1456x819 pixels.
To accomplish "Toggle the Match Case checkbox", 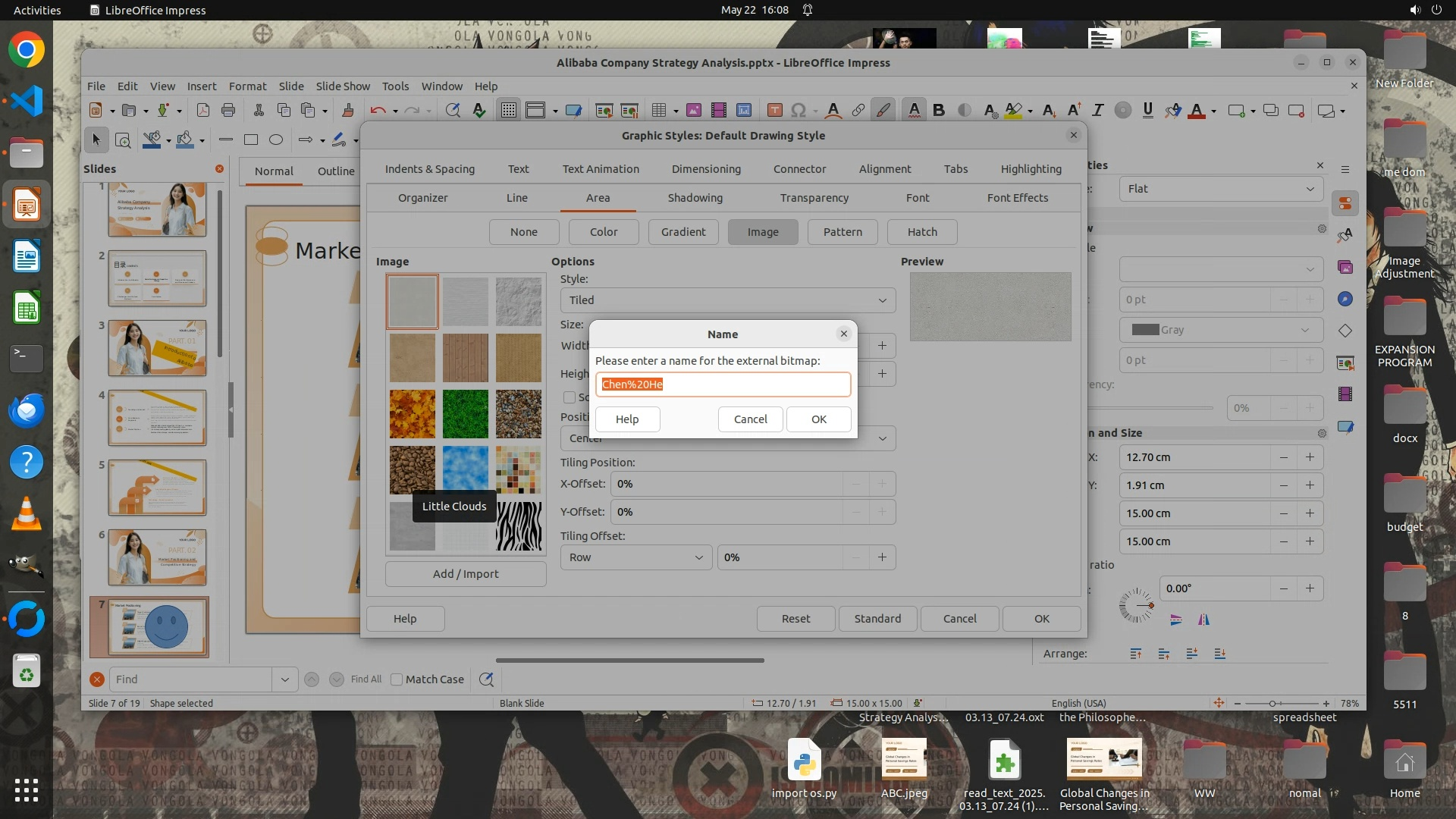I will click(x=397, y=679).
